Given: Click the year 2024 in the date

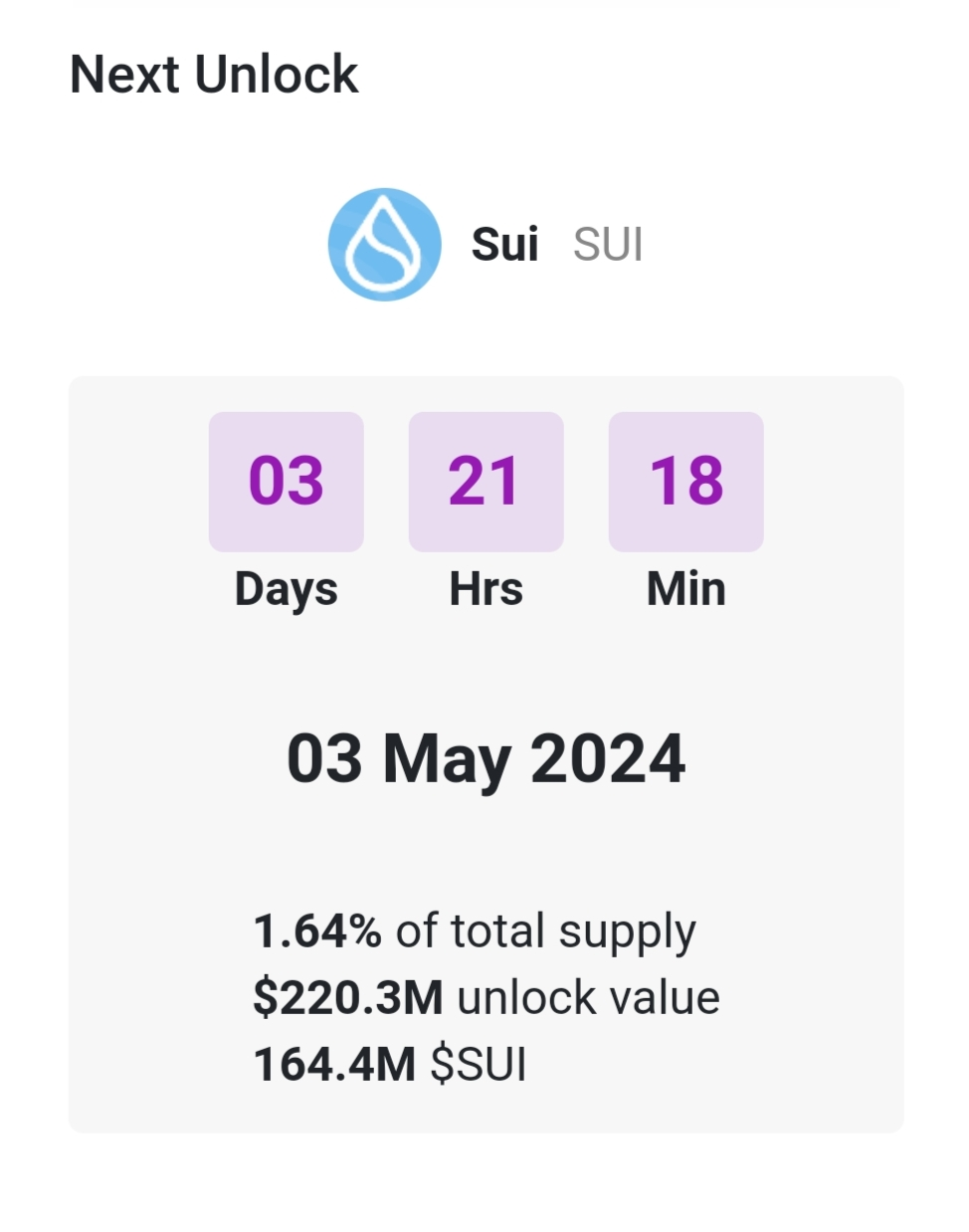Looking at the screenshot, I should tap(608, 759).
